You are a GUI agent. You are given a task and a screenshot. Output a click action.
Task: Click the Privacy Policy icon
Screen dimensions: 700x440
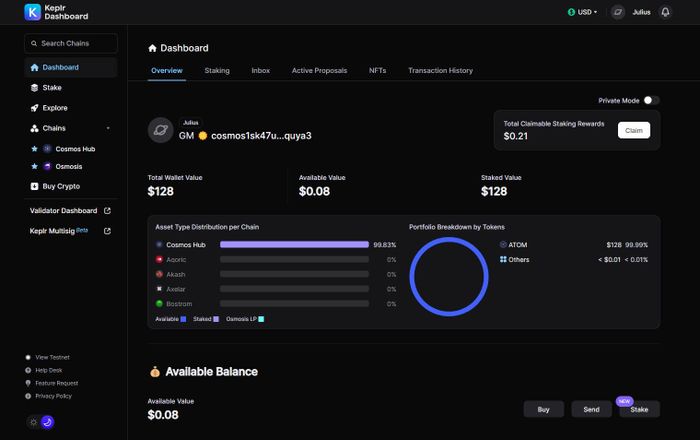(28, 396)
